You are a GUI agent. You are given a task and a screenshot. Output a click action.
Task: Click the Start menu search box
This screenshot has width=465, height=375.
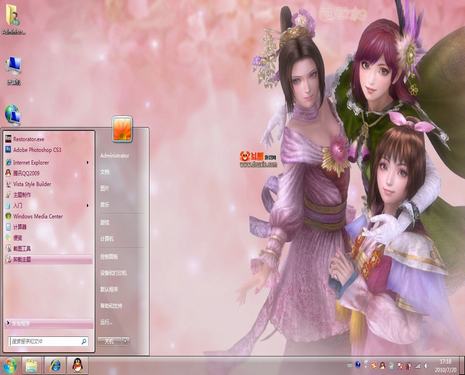tap(48, 341)
